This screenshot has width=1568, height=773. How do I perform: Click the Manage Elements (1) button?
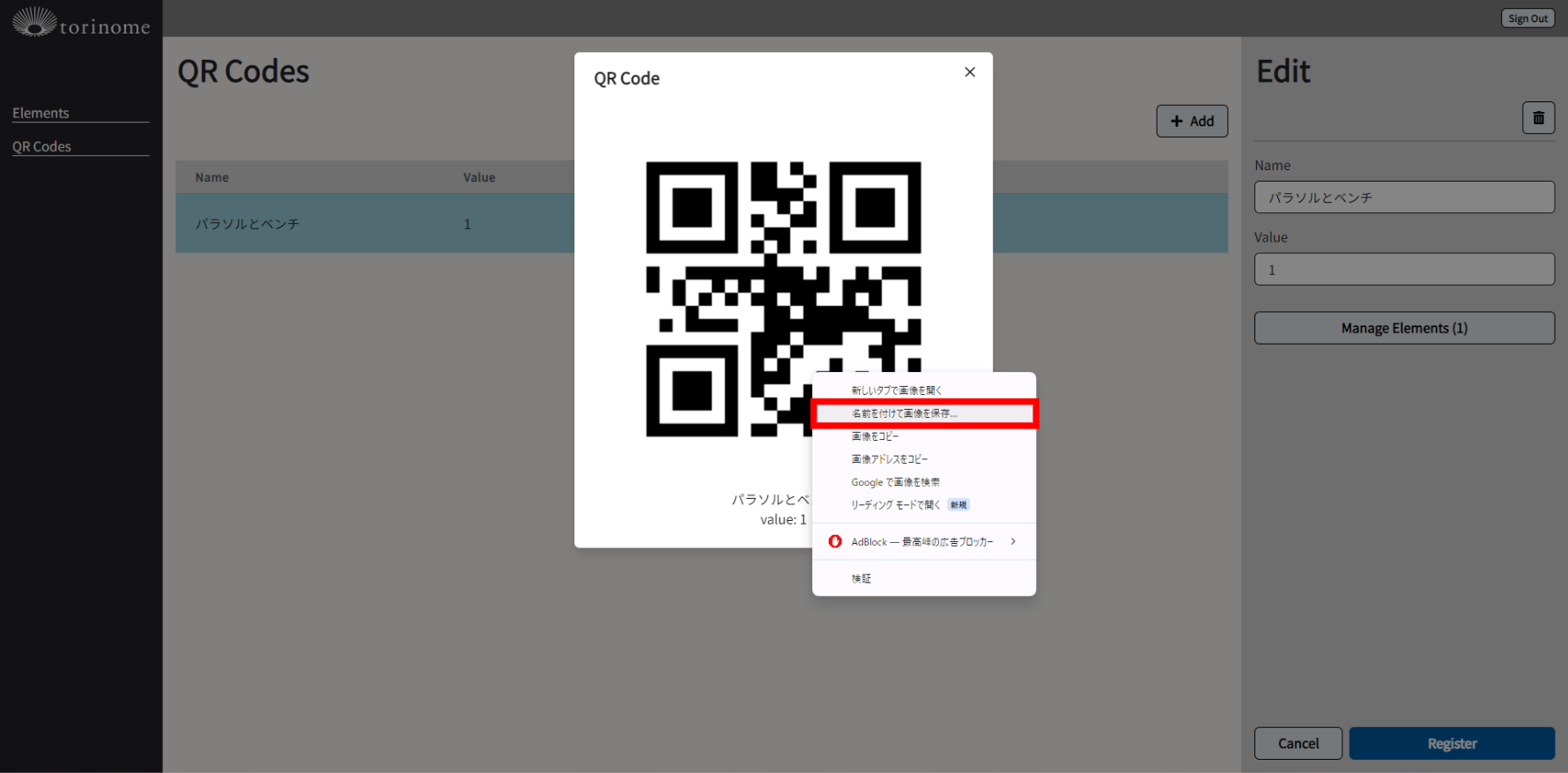[x=1403, y=328]
